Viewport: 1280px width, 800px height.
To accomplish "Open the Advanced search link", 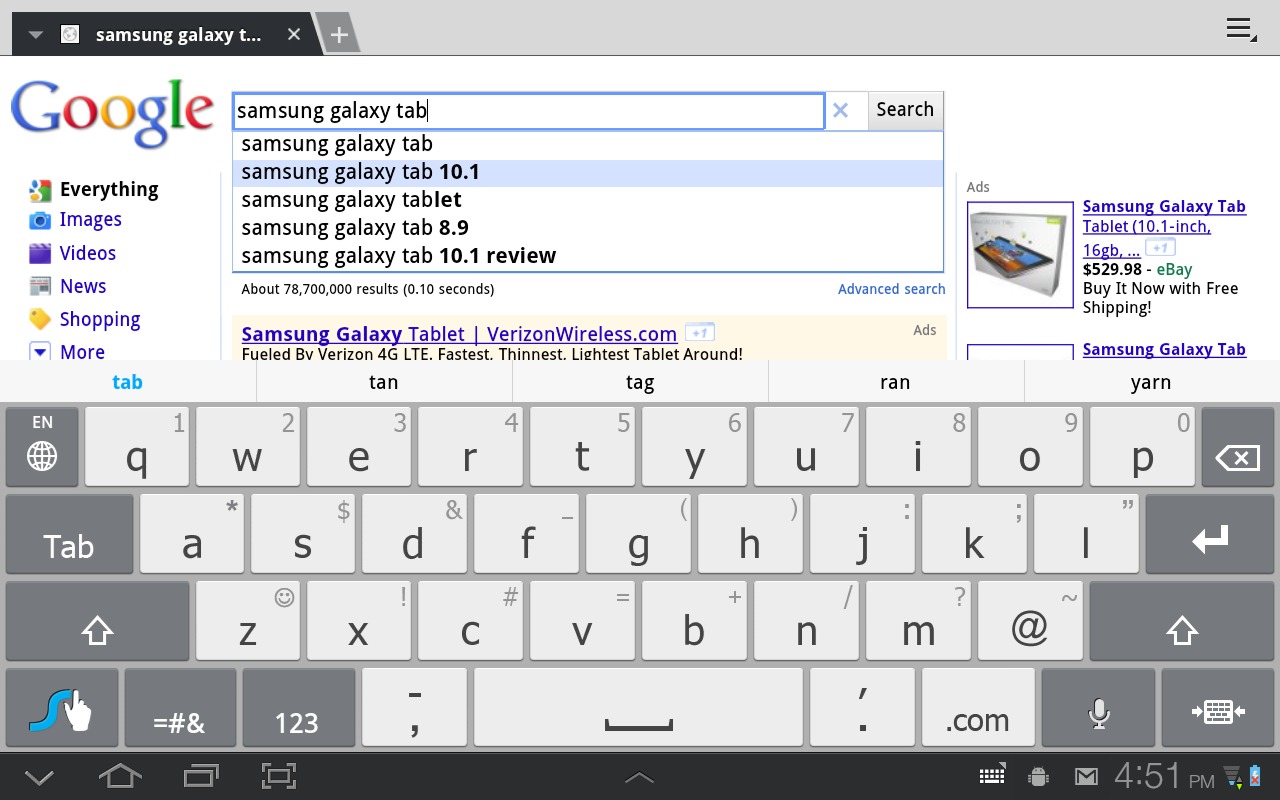I will [x=891, y=289].
